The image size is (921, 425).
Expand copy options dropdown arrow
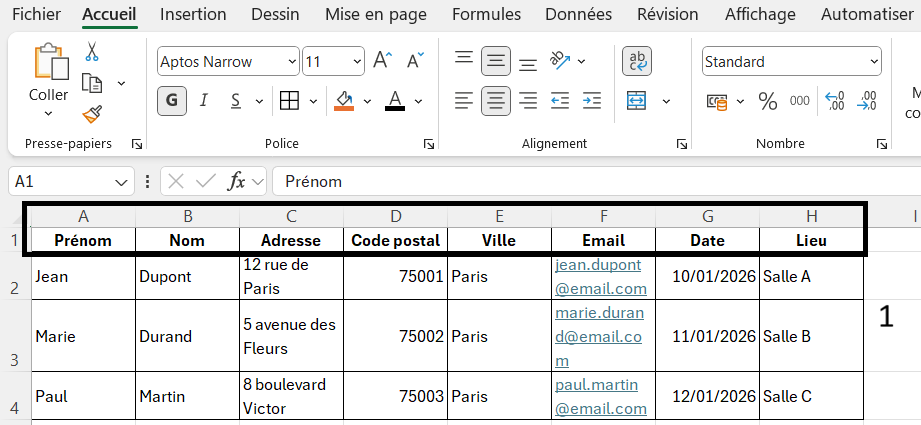pos(122,83)
